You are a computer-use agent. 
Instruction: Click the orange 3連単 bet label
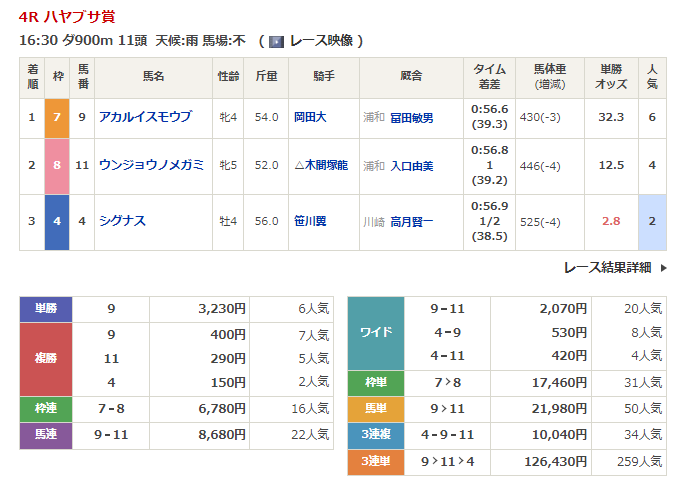375,462
